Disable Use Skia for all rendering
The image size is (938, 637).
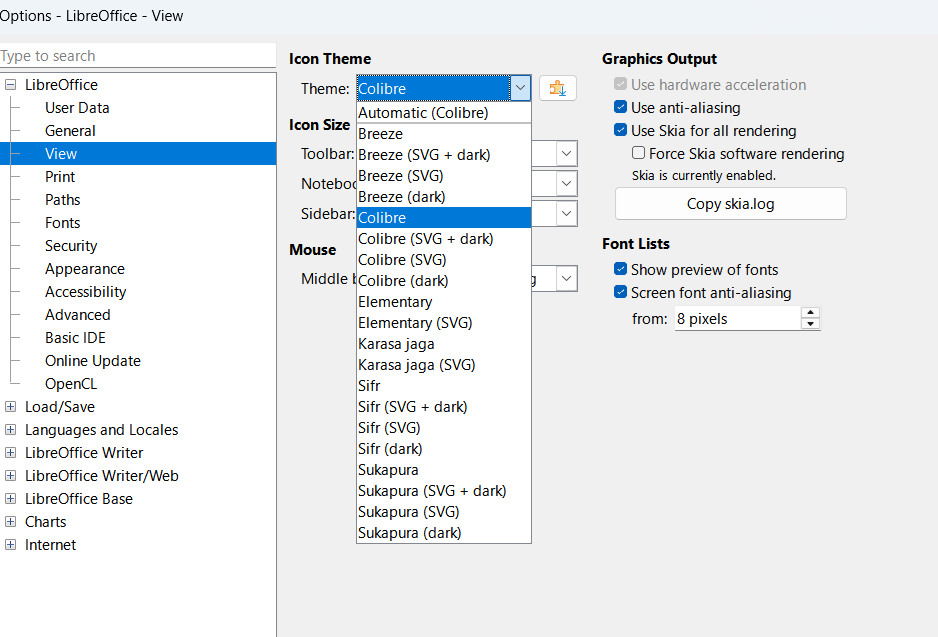tap(620, 130)
